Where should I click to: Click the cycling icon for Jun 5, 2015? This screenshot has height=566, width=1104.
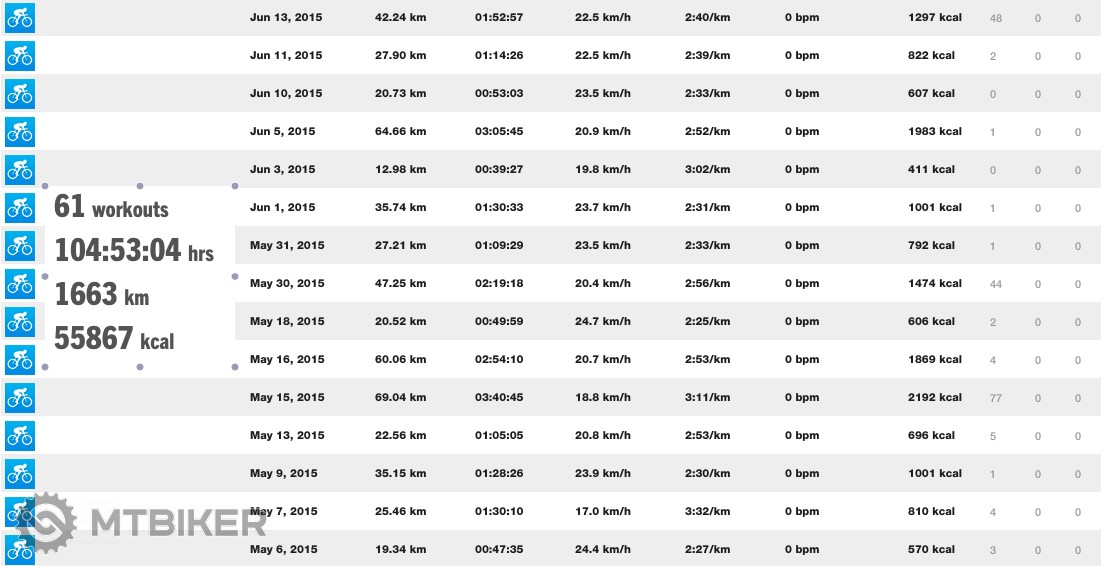click(x=20, y=132)
